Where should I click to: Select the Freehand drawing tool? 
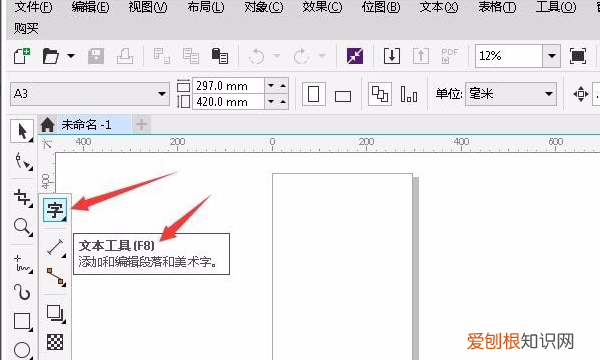[23, 264]
